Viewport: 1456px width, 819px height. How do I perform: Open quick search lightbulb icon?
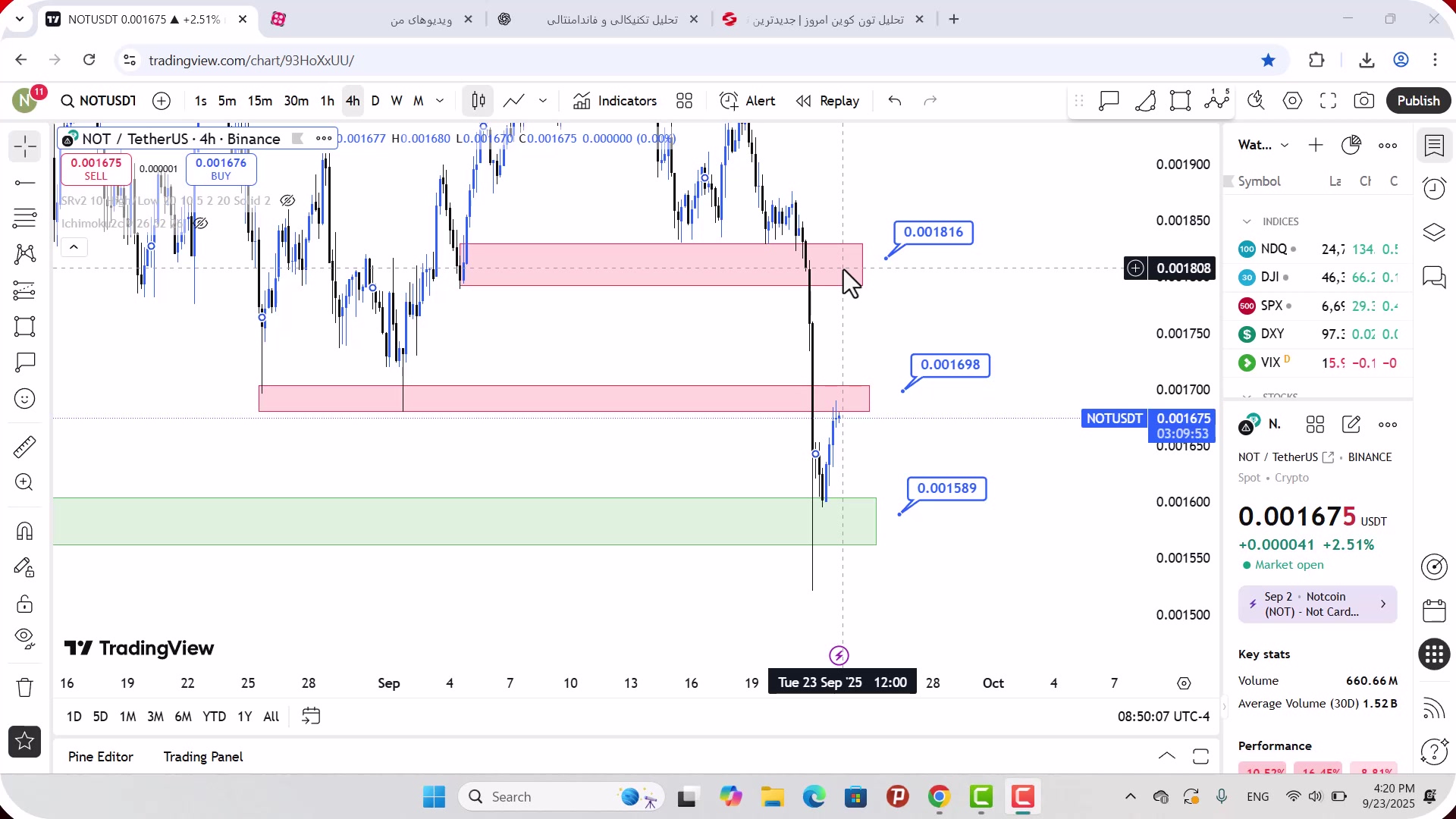coord(1257,101)
